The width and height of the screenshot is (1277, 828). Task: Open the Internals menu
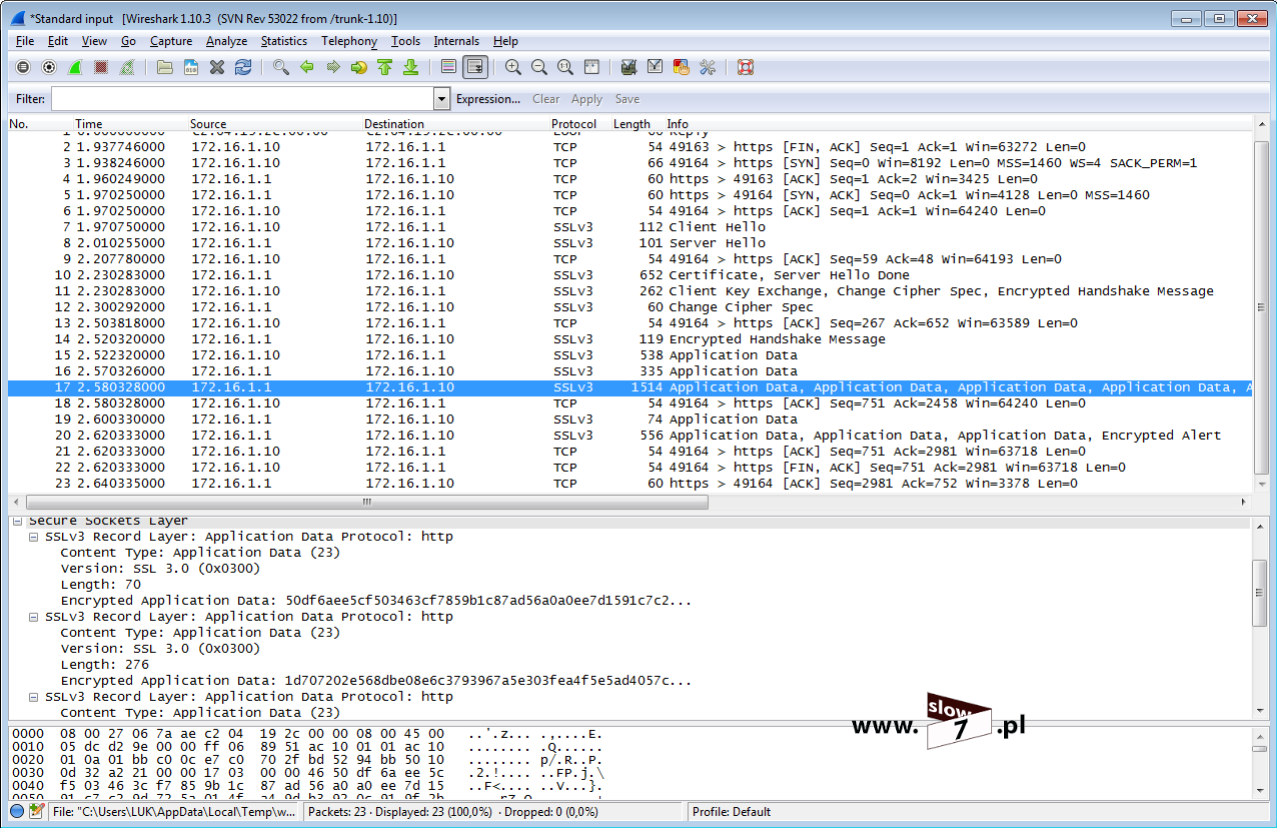456,41
